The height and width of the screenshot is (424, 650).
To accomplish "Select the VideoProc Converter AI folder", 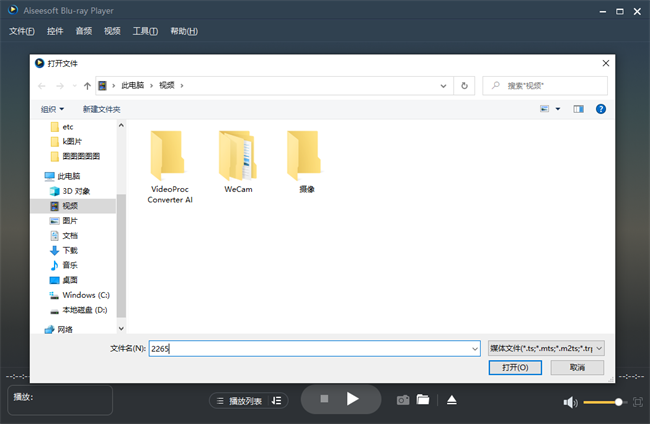I will (x=170, y=167).
